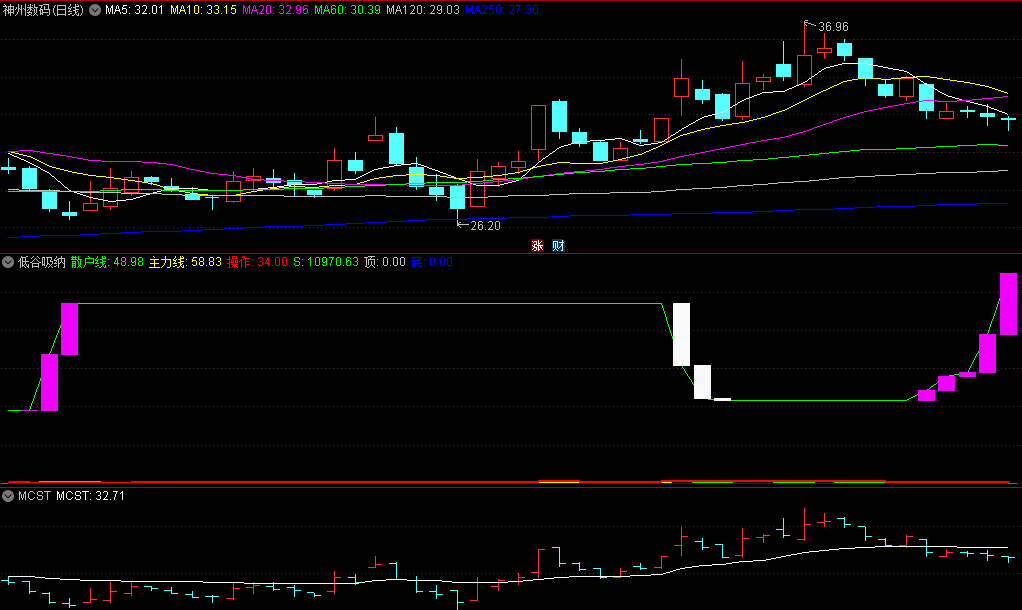Screen dimensions: 1022x610
Task: Click the 36.96 high price marker
Action: 833,27
